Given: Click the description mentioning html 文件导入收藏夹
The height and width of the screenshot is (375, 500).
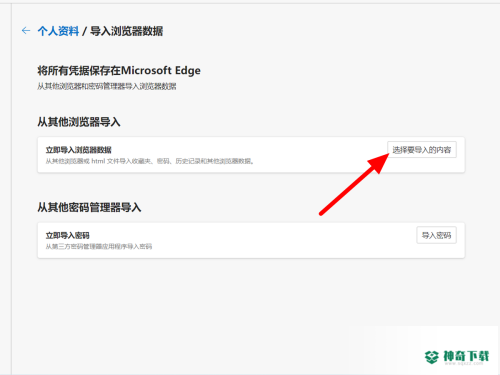Looking at the screenshot, I should 150,161.
